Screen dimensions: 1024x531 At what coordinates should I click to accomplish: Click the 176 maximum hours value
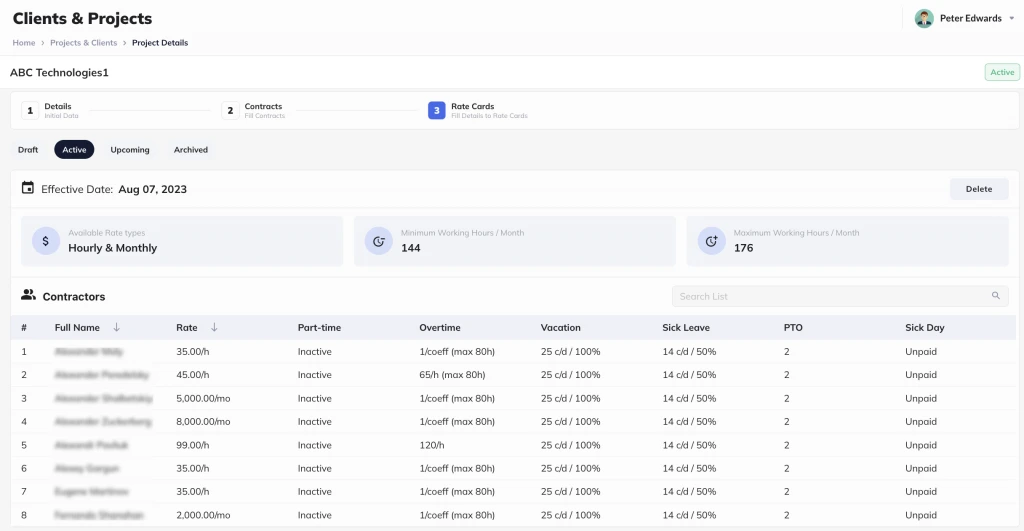(743, 248)
